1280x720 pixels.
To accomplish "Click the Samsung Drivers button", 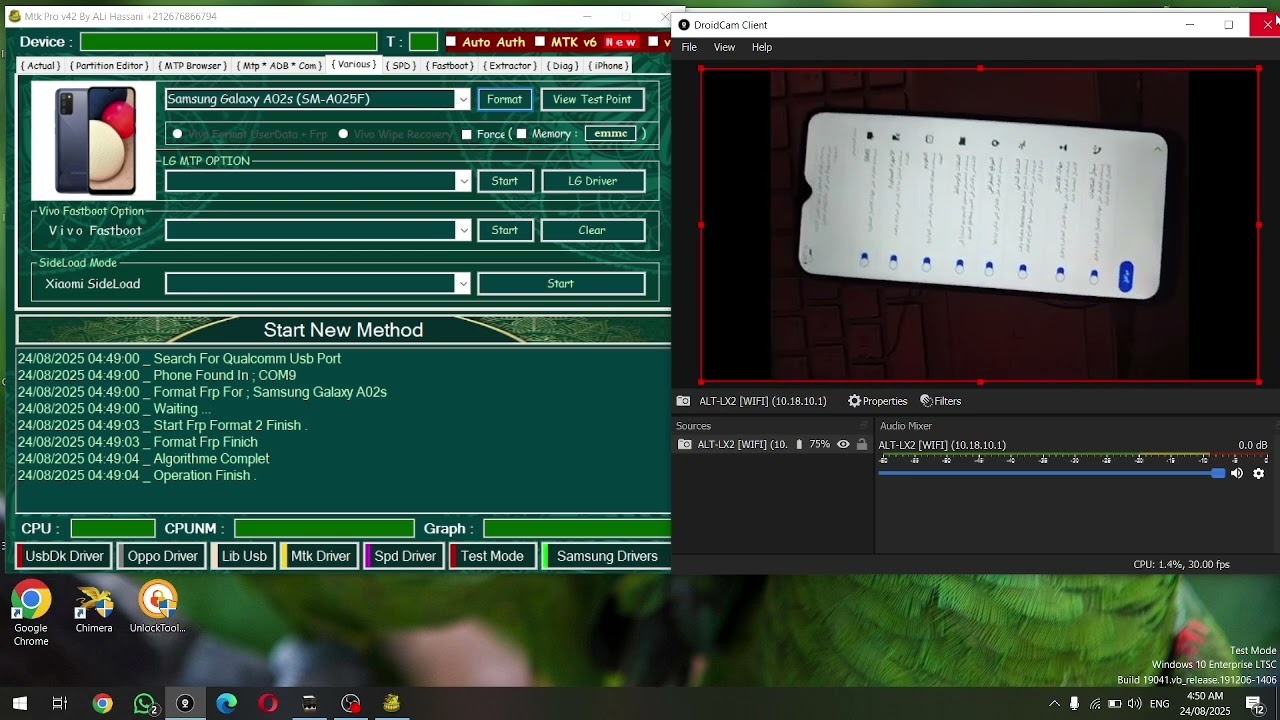I will pos(605,556).
